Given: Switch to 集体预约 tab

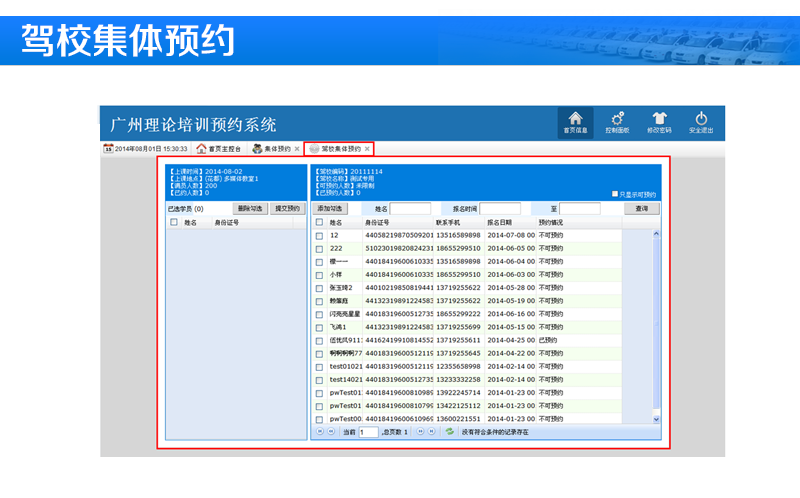Looking at the screenshot, I should pyautogui.click(x=272, y=149).
